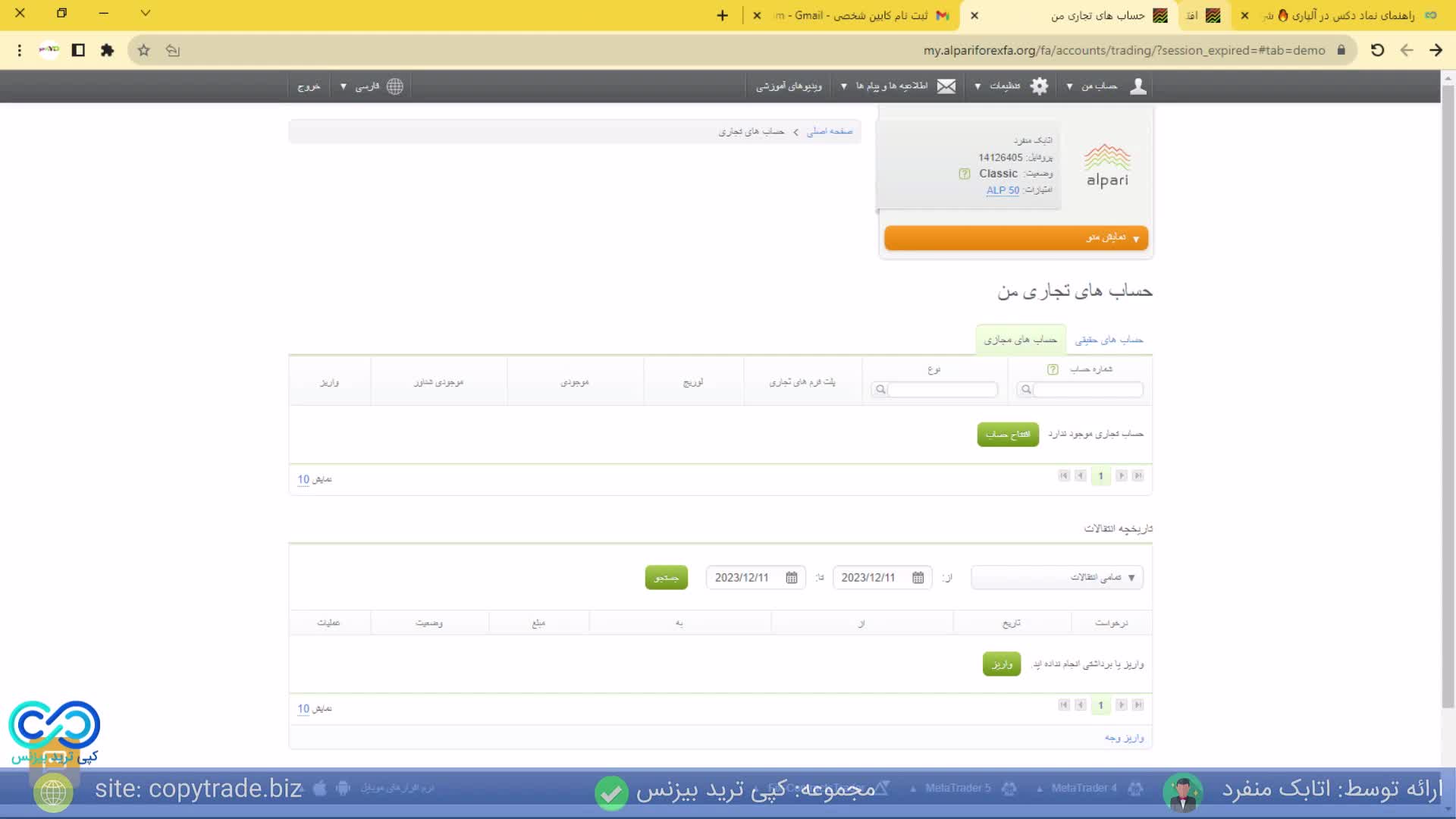Switch to the real accounts tab
Image resolution: width=1456 pixels, height=819 pixels.
(x=1108, y=340)
